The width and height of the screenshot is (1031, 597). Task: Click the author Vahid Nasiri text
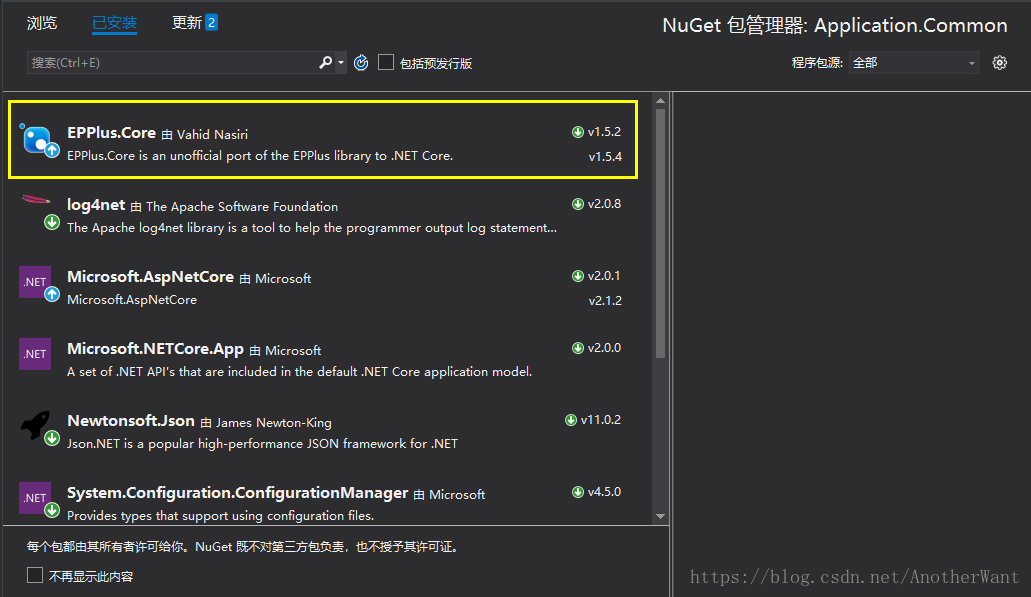[212, 134]
